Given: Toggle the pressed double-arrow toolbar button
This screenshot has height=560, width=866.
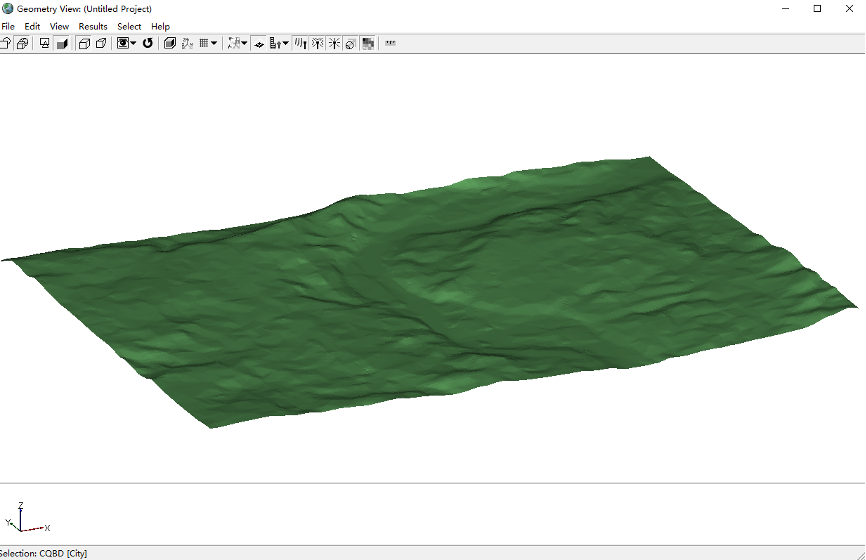Looking at the screenshot, I should (259, 43).
